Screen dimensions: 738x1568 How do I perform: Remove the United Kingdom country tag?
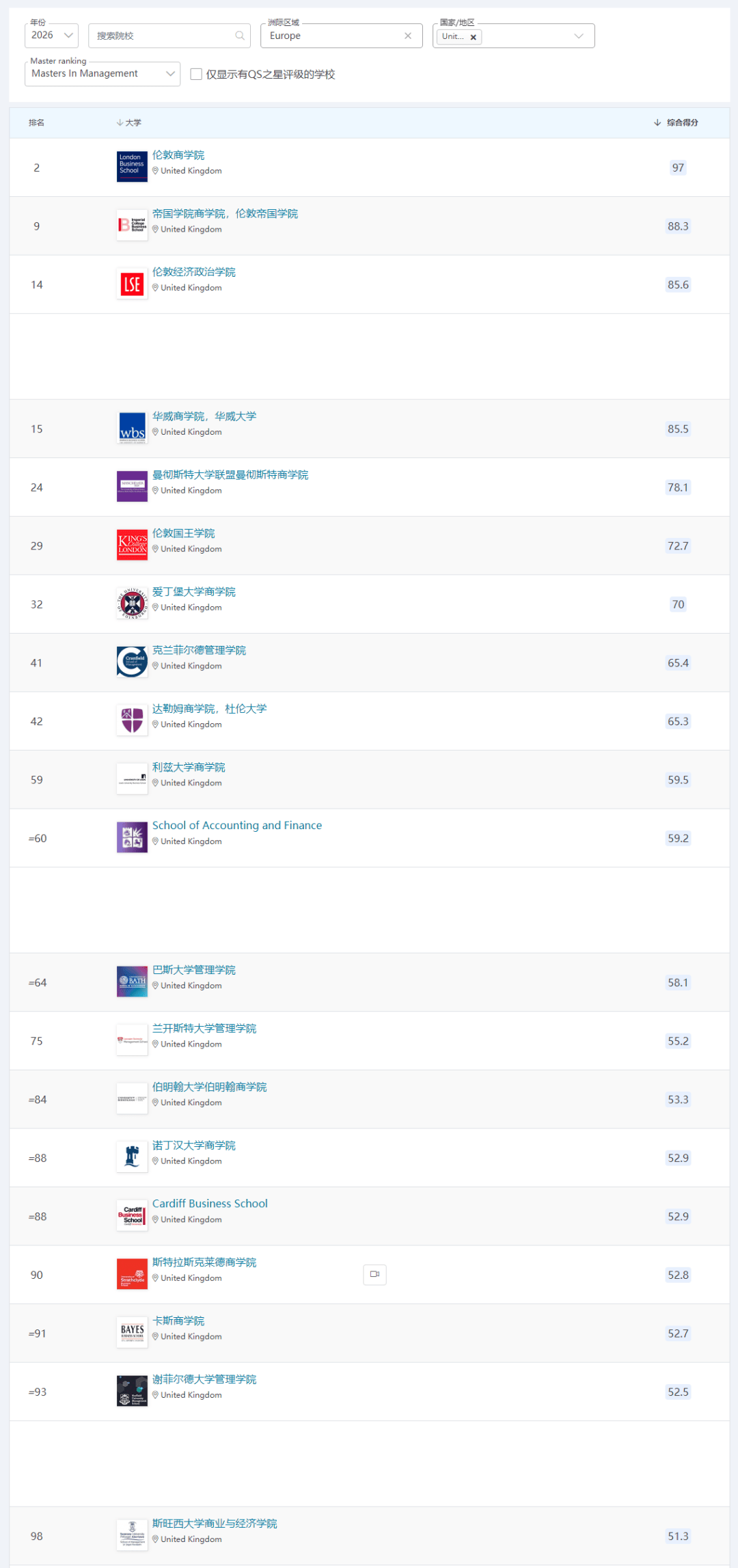(x=473, y=37)
